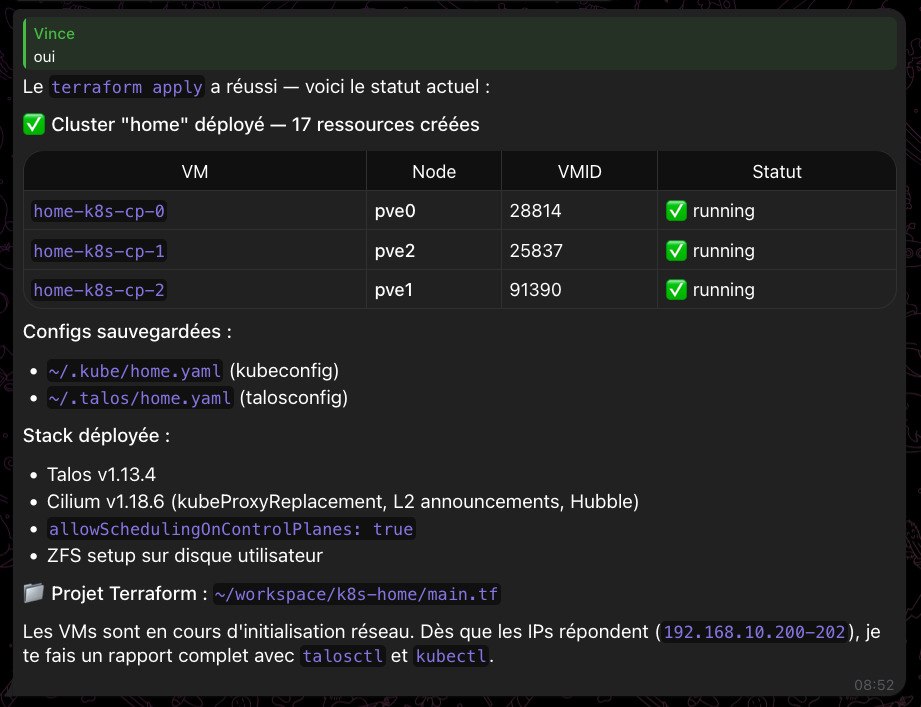Click the VM column header
The image size is (921, 707).
pos(194,171)
